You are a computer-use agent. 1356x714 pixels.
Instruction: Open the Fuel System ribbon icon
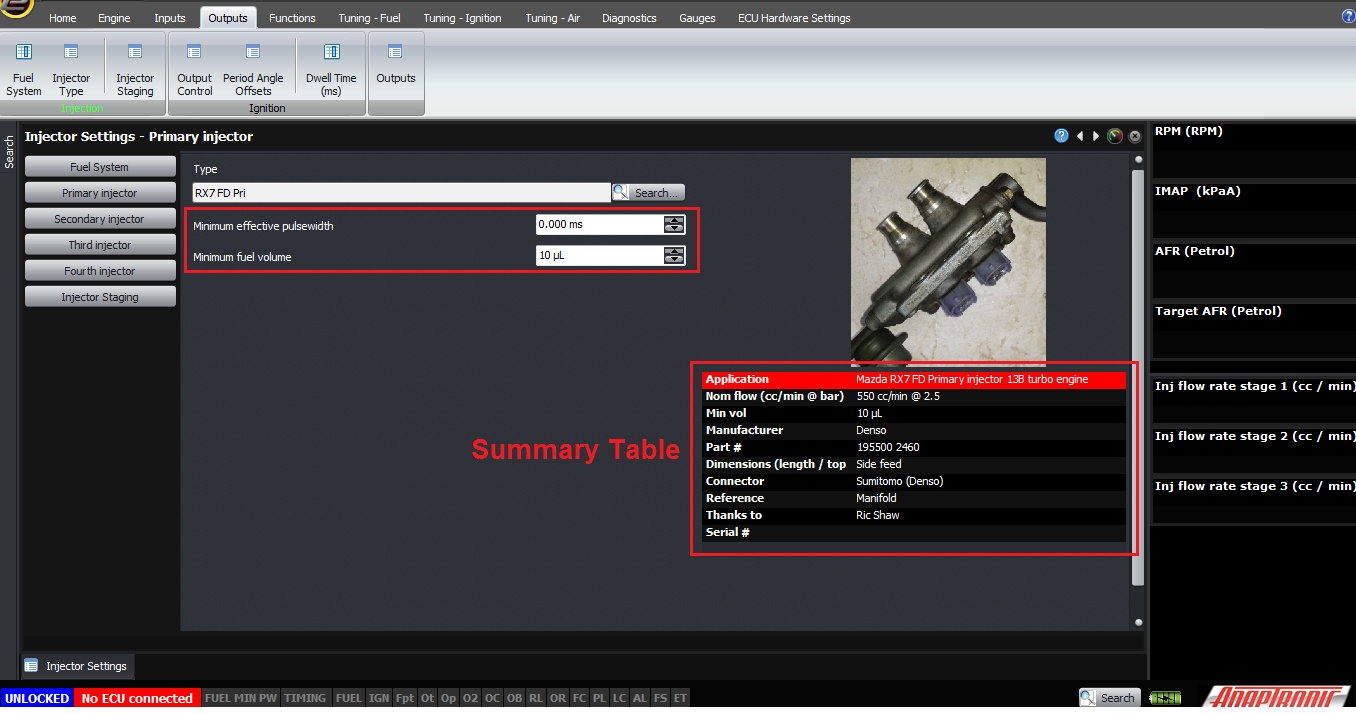coord(24,69)
